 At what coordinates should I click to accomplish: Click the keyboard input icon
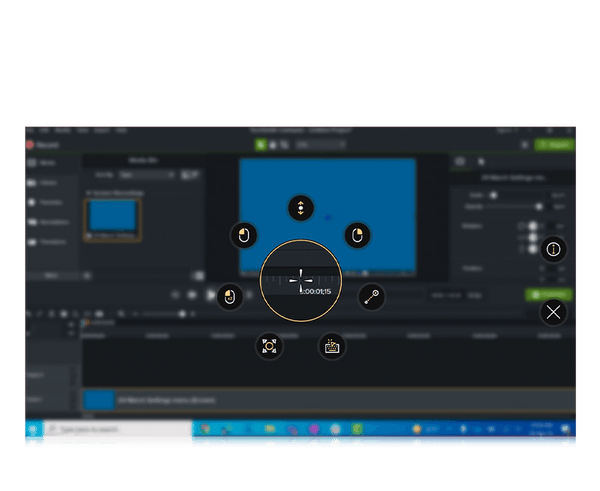tap(331, 346)
